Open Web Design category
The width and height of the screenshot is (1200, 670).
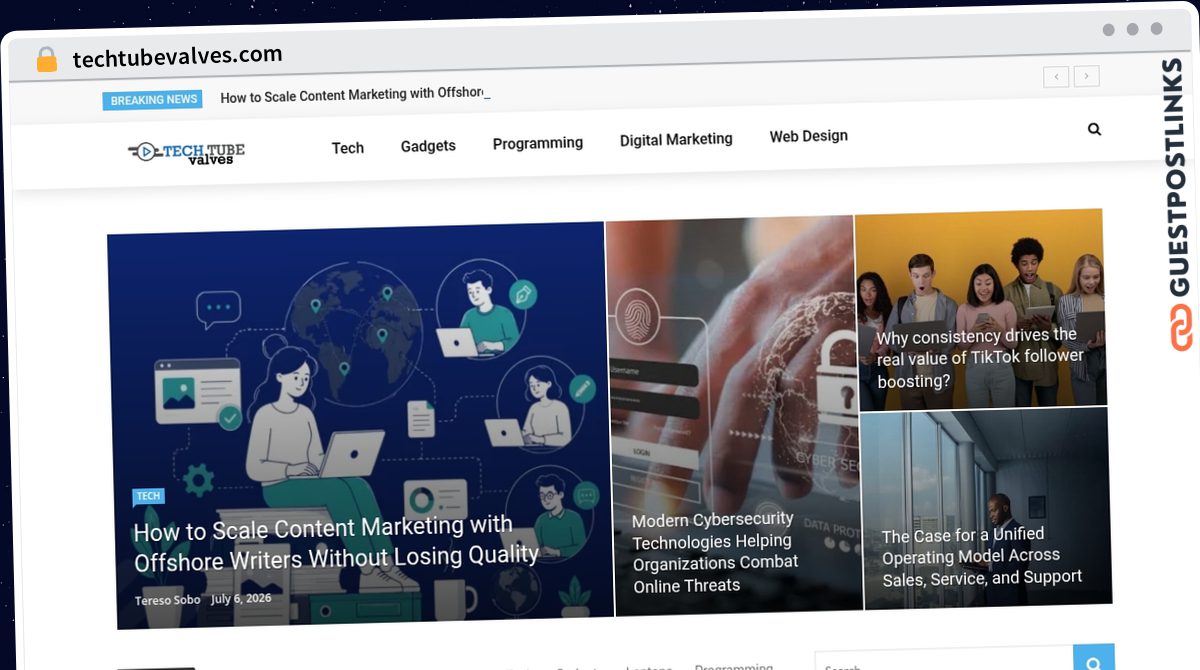tap(809, 136)
